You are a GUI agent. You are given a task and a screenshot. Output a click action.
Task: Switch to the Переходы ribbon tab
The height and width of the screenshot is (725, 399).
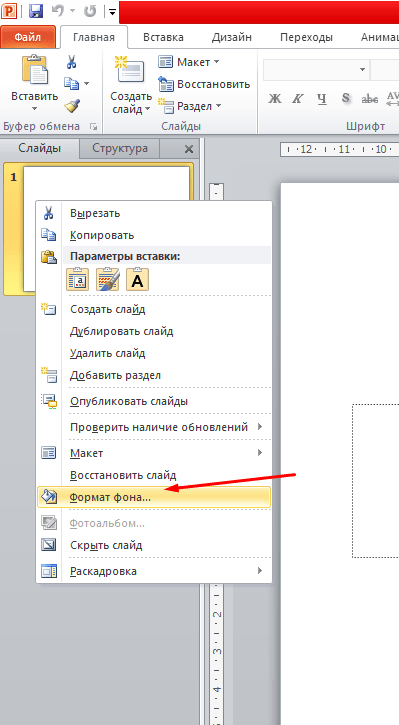(306, 37)
